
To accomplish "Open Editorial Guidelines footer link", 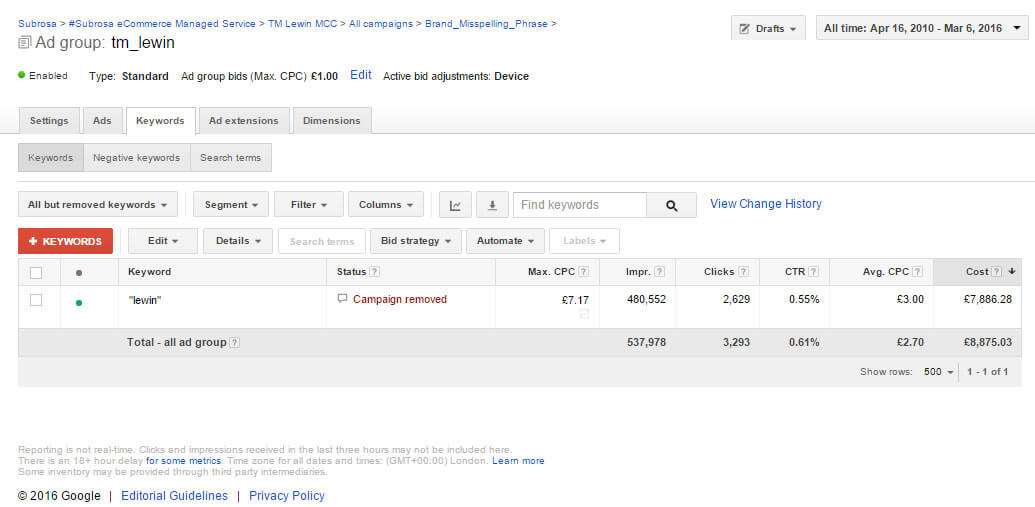I will point(174,496).
